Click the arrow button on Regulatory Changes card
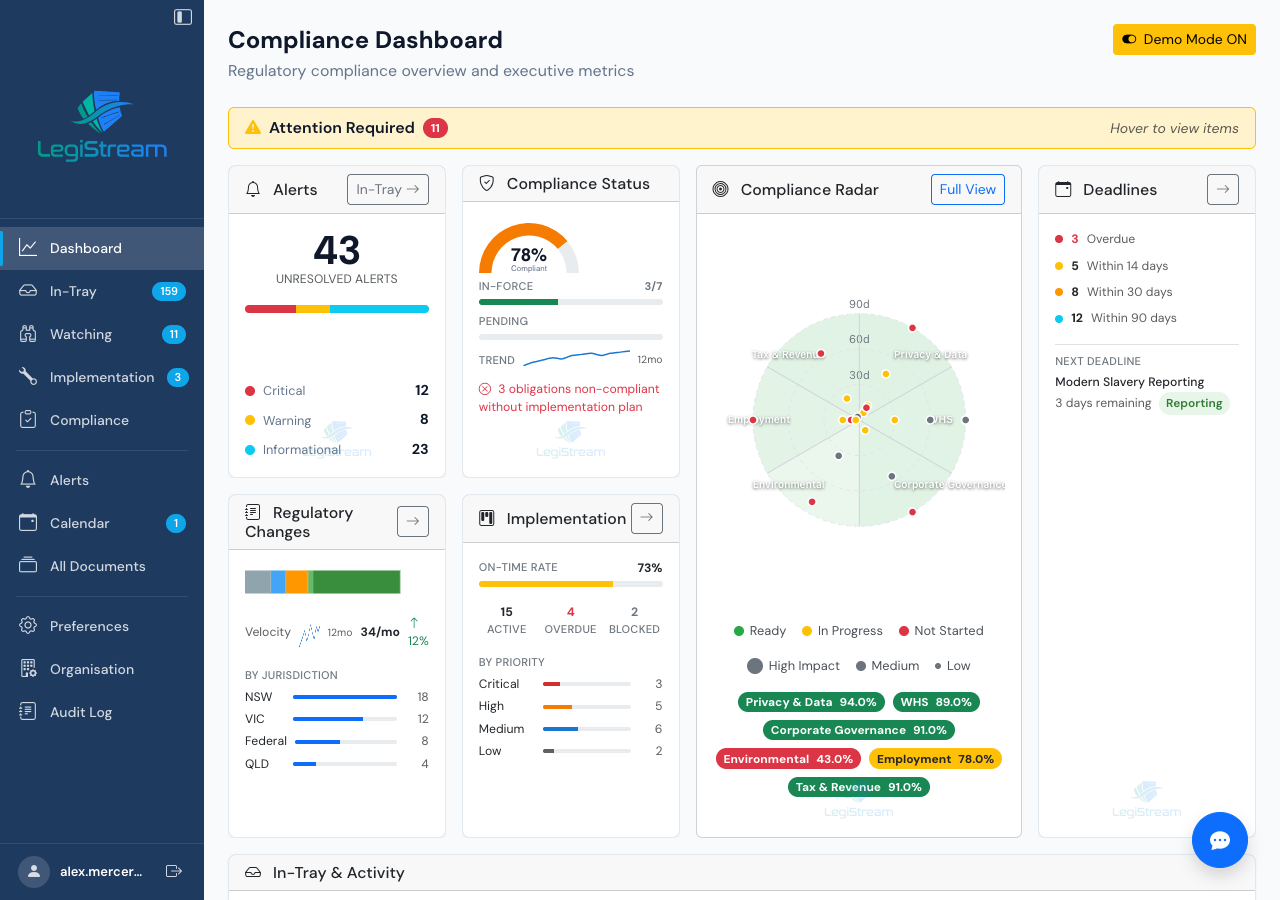This screenshot has height=900, width=1280. (413, 521)
